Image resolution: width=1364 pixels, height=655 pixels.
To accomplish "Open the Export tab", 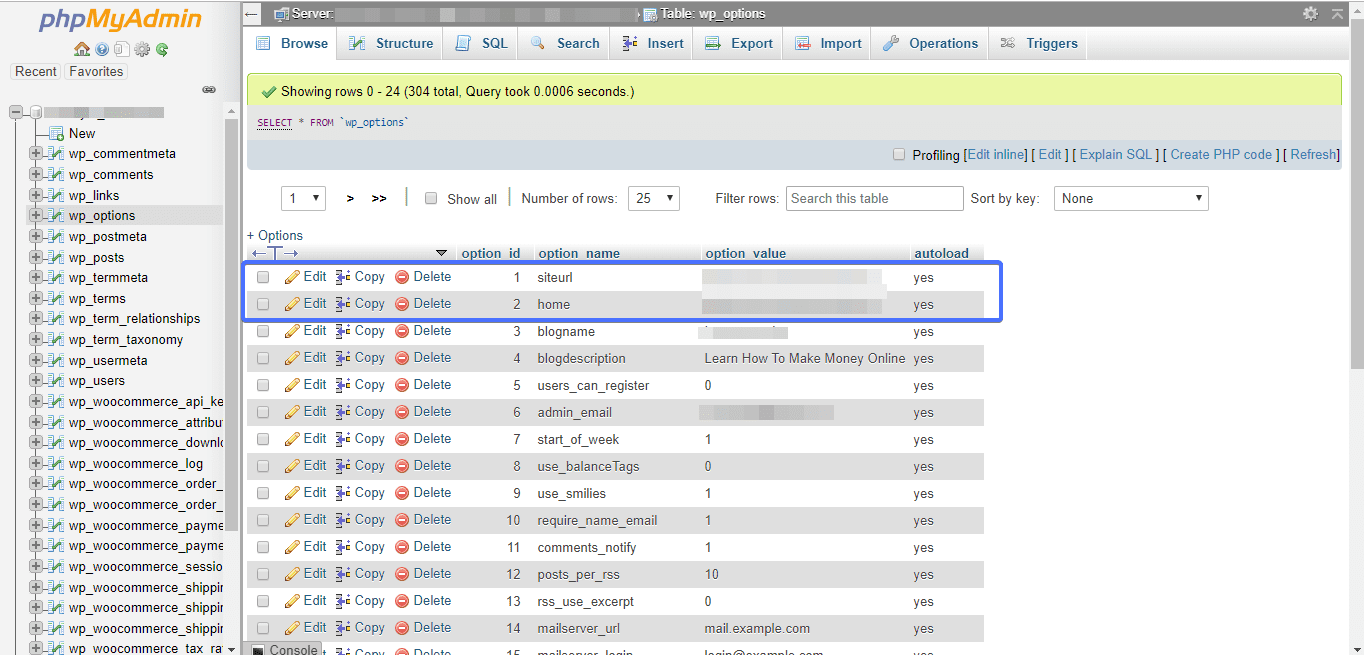I will 739,43.
